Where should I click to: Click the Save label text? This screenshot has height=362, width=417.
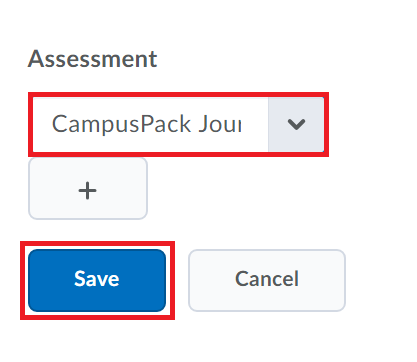point(97,279)
